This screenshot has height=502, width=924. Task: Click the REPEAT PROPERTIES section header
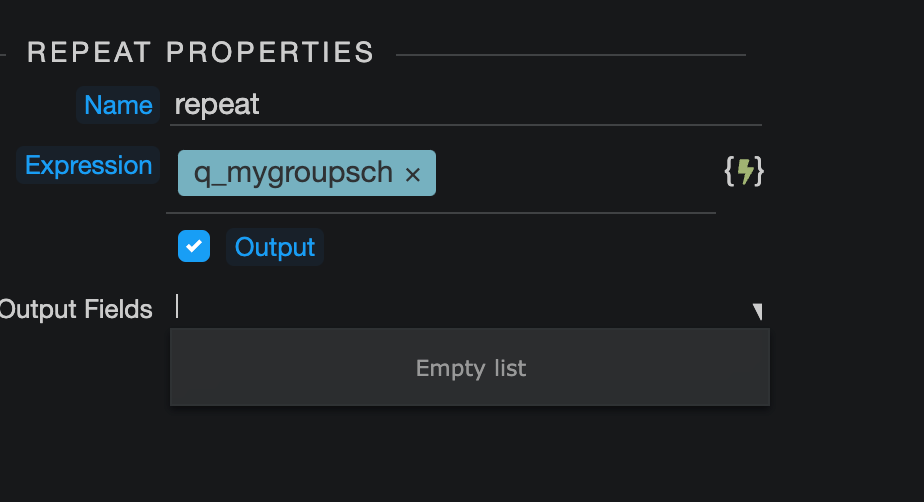(200, 52)
